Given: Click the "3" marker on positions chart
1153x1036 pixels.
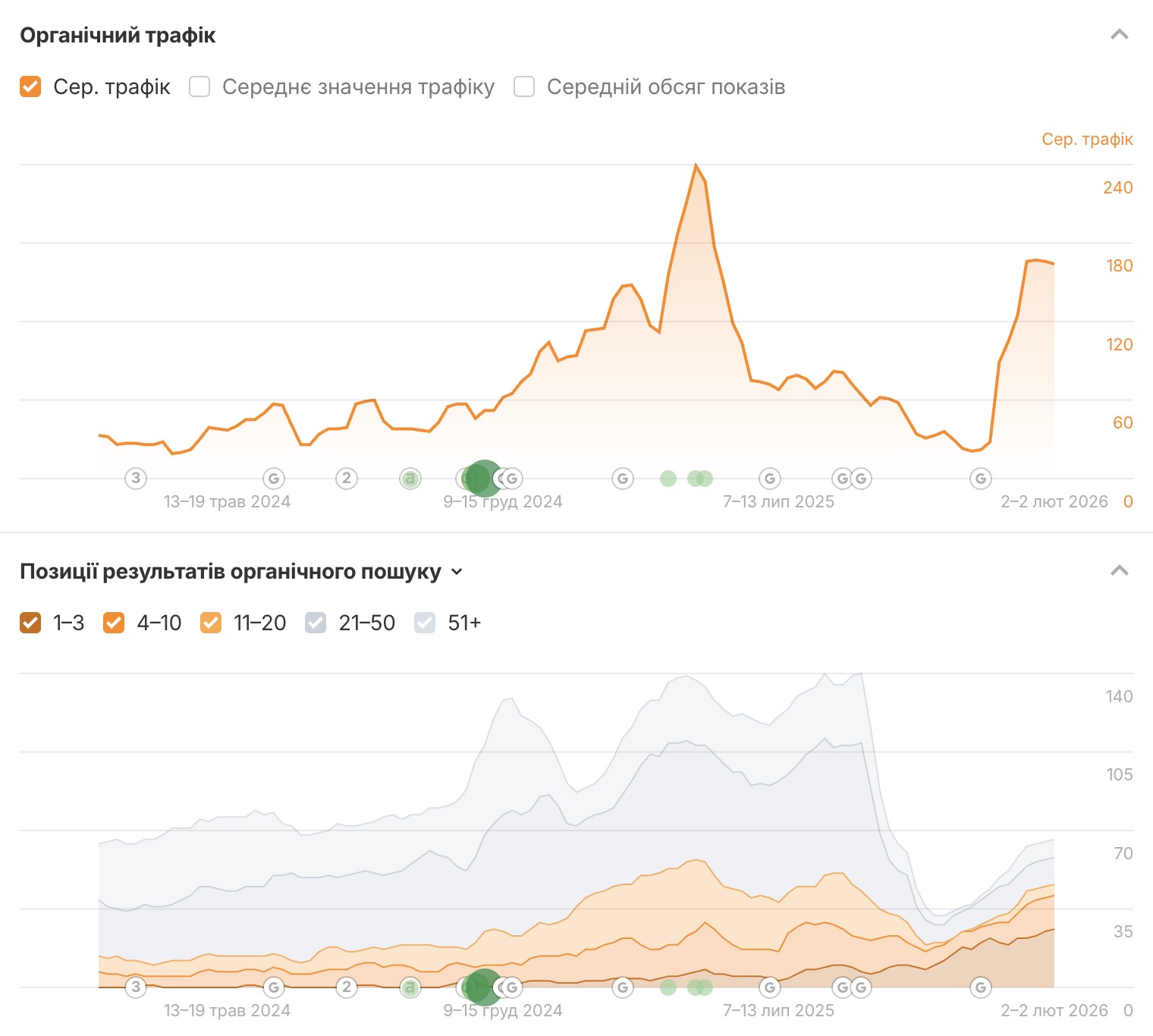Looking at the screenshot, I should (x=136, y=987).
